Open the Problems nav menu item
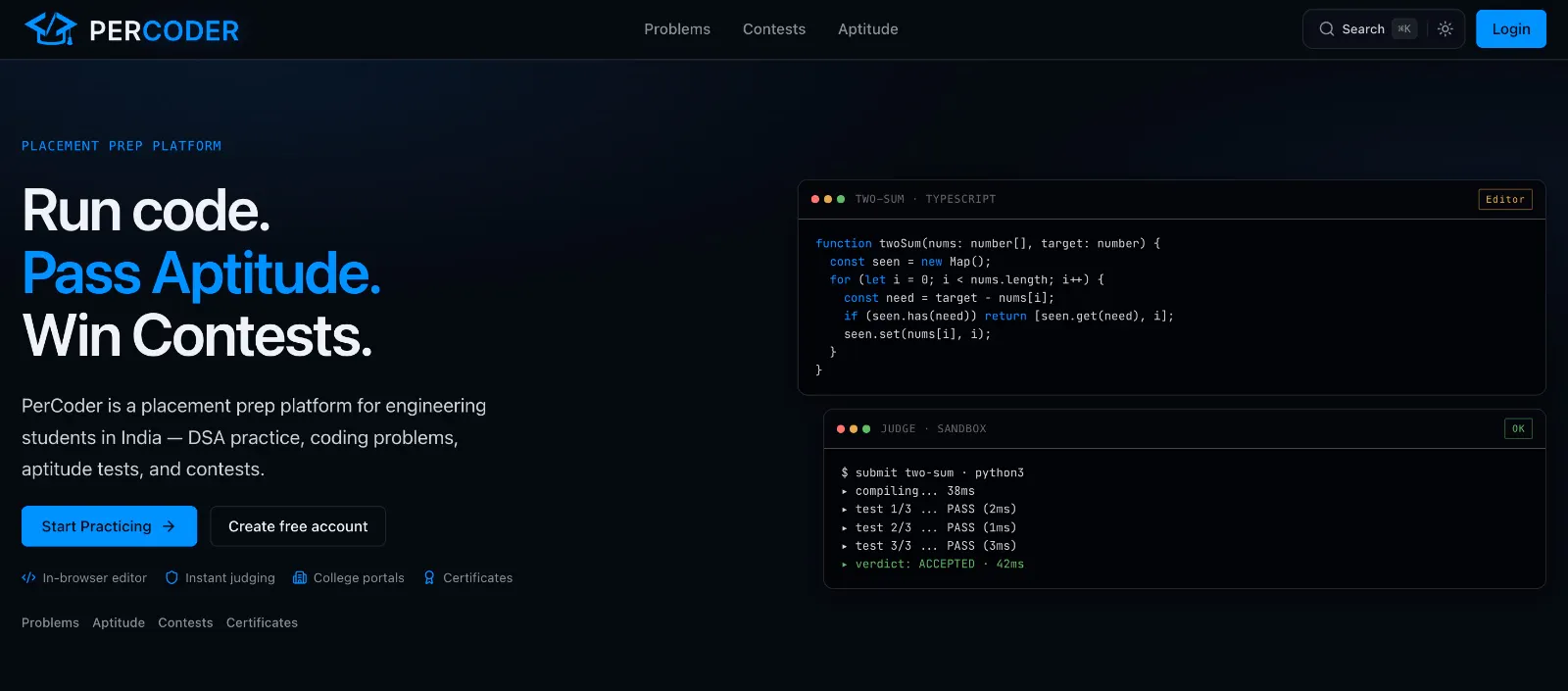1568x691 pixels. click(x=677, y=29)
